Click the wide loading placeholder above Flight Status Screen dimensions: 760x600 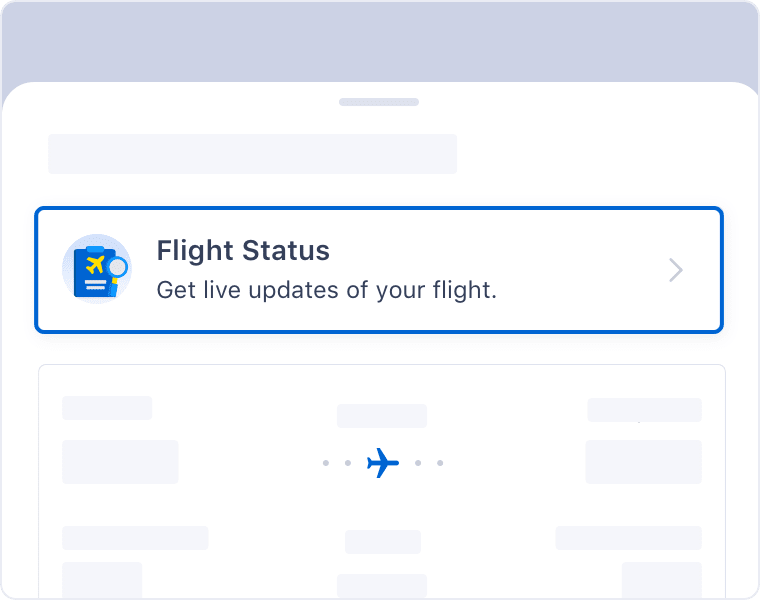(x=253, y=154)
